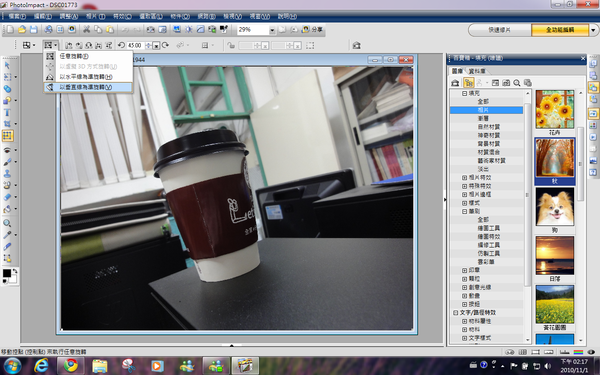Select the Crop tool
The image size is (600, 375).
[7, 124]
